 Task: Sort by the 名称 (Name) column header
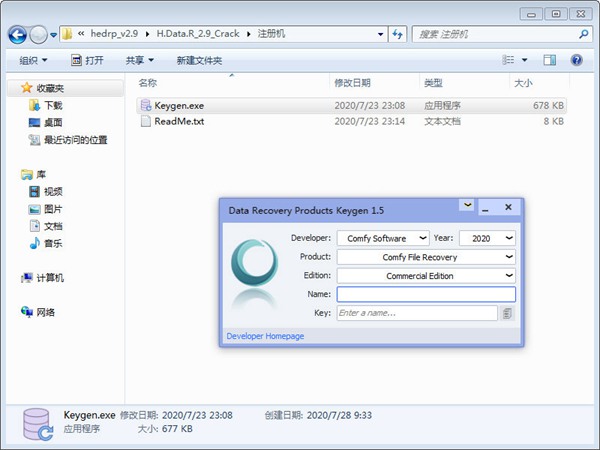[148, 83]
